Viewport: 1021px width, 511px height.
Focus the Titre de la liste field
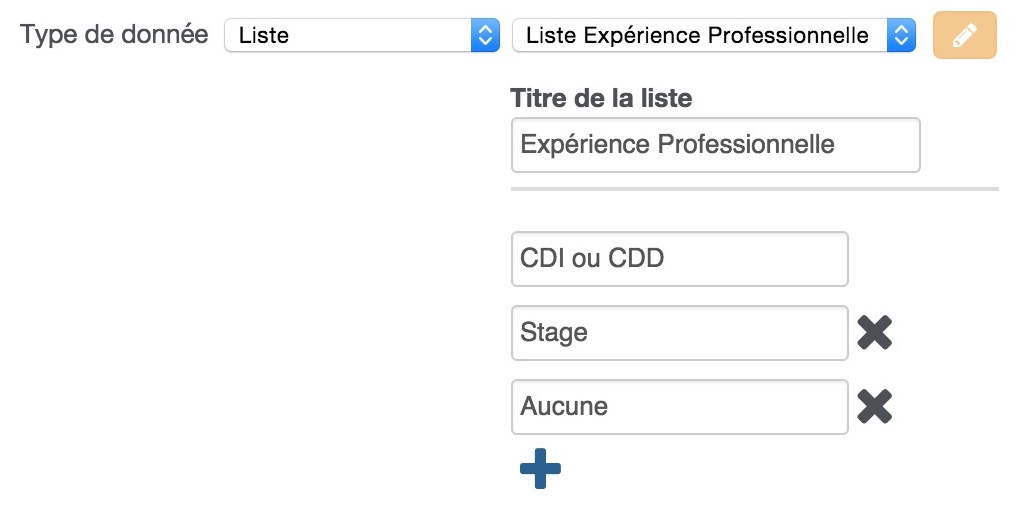click(x=716, y=145)
